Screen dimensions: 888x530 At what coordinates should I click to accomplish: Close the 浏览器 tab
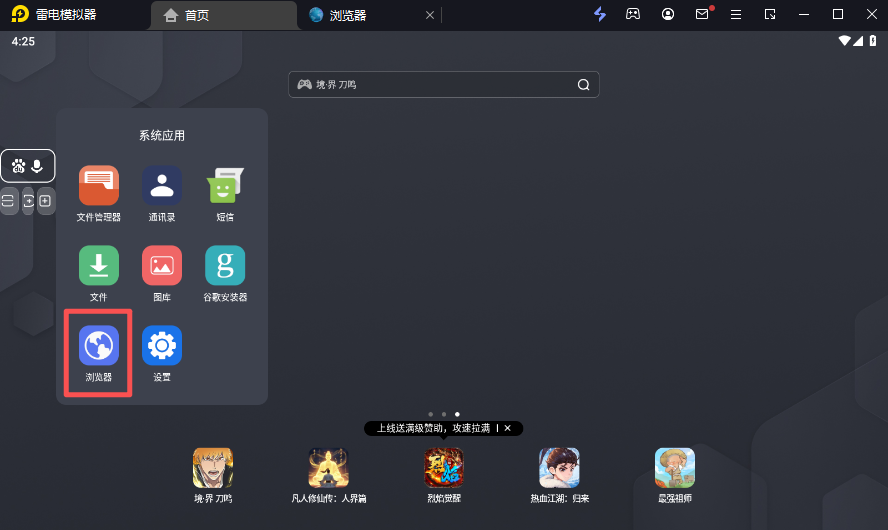[430, 15]
